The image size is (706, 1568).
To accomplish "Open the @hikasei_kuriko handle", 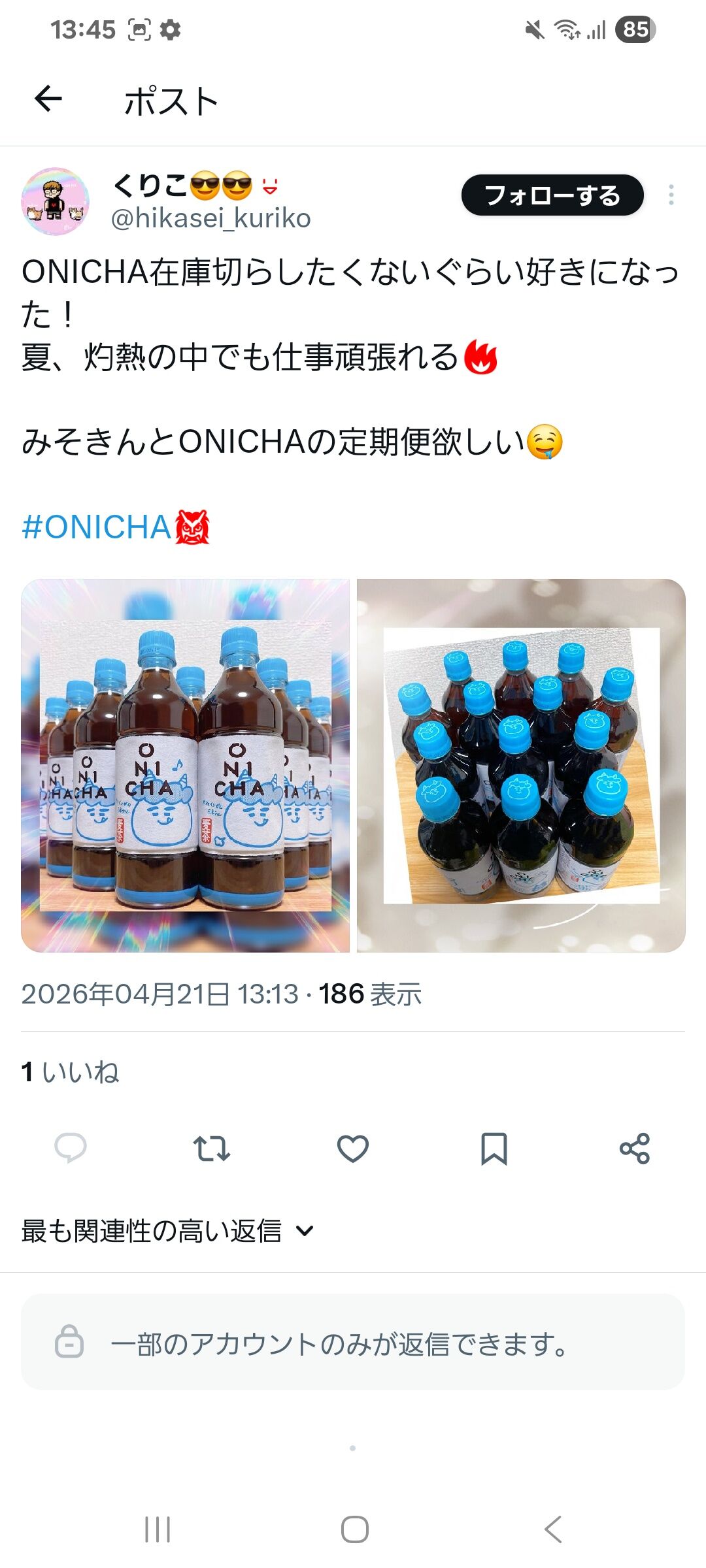I will click(x=211, y=218).
